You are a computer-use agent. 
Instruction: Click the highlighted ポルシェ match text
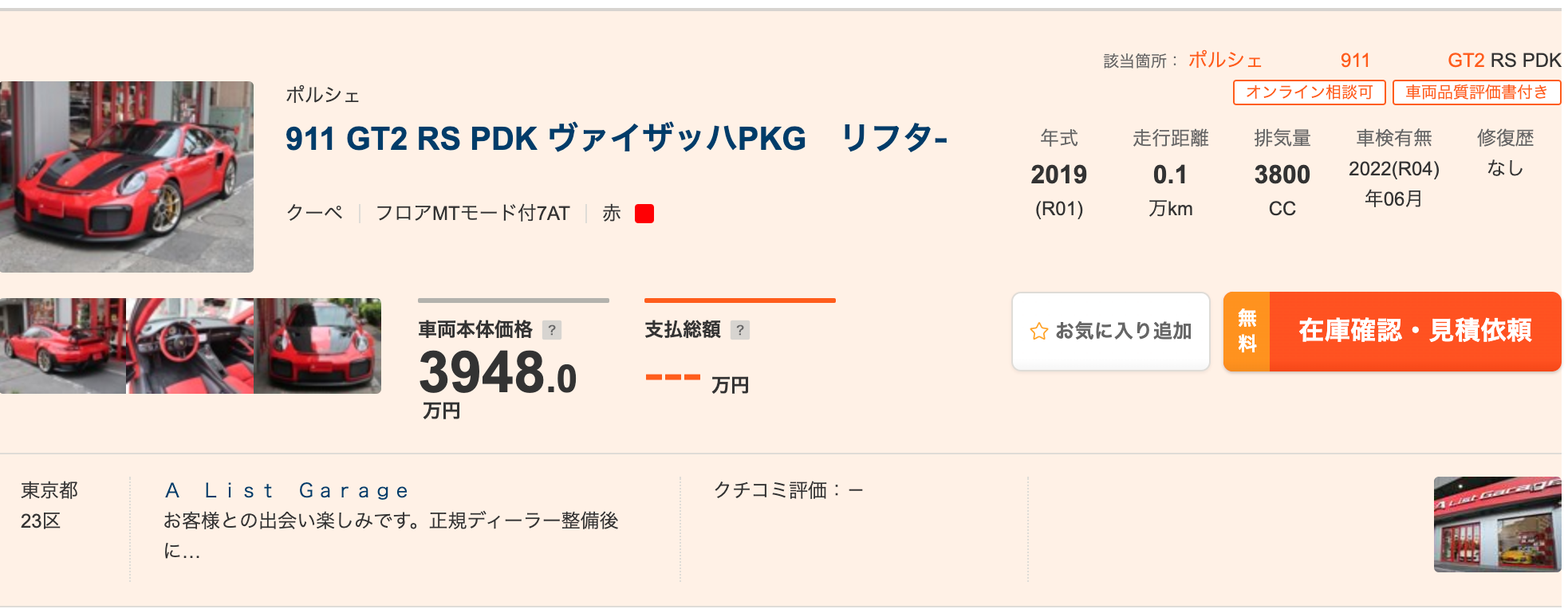click(x=1225, y=61)
